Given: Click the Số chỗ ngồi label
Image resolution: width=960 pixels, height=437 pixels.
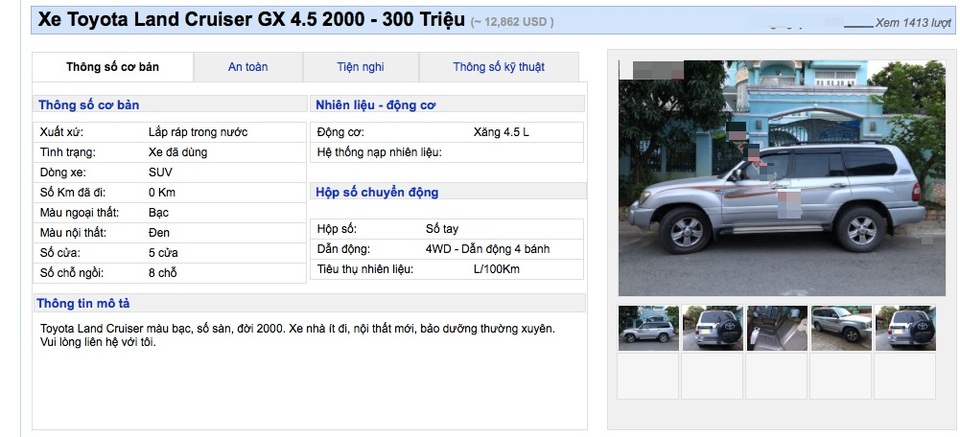Looking at the screenshot, I should [x=72, y=273].
